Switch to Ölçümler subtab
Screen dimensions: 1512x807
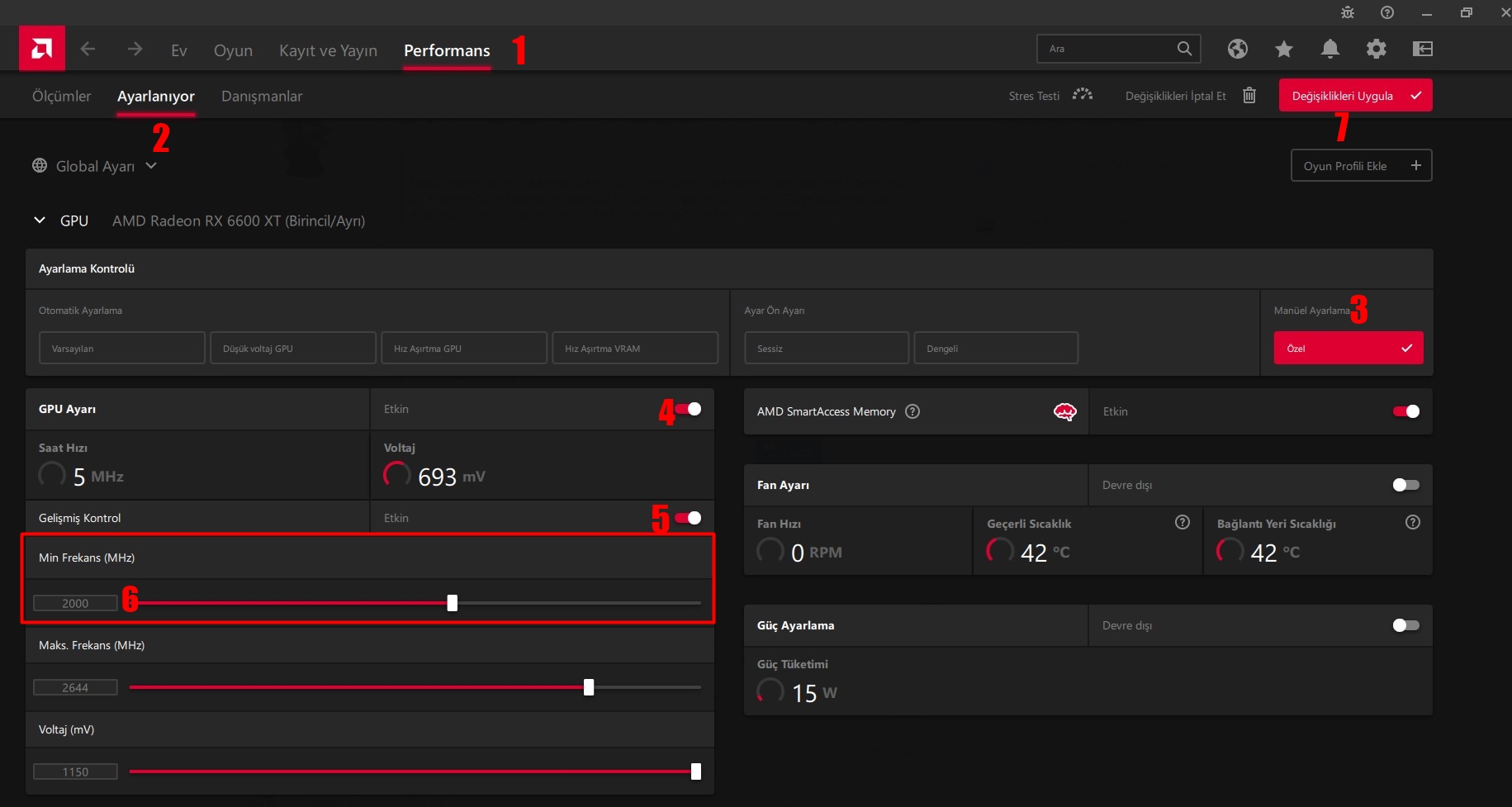[x=62, y=96]
